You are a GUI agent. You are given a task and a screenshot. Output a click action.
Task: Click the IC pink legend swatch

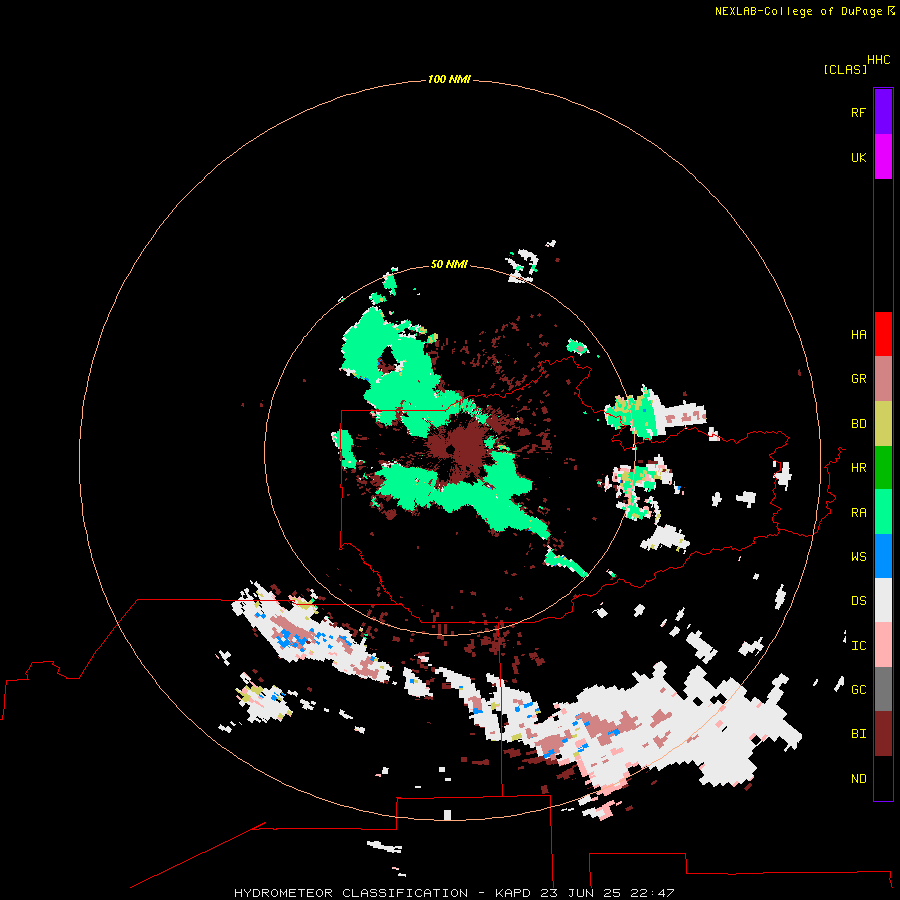coord(883,645)
